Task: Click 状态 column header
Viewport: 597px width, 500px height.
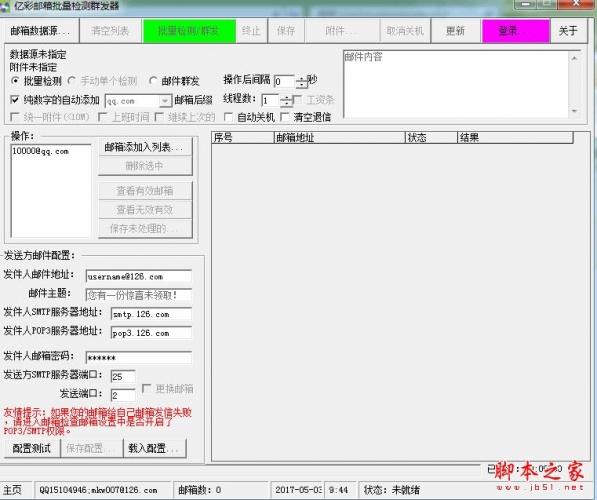Action: 431,137
